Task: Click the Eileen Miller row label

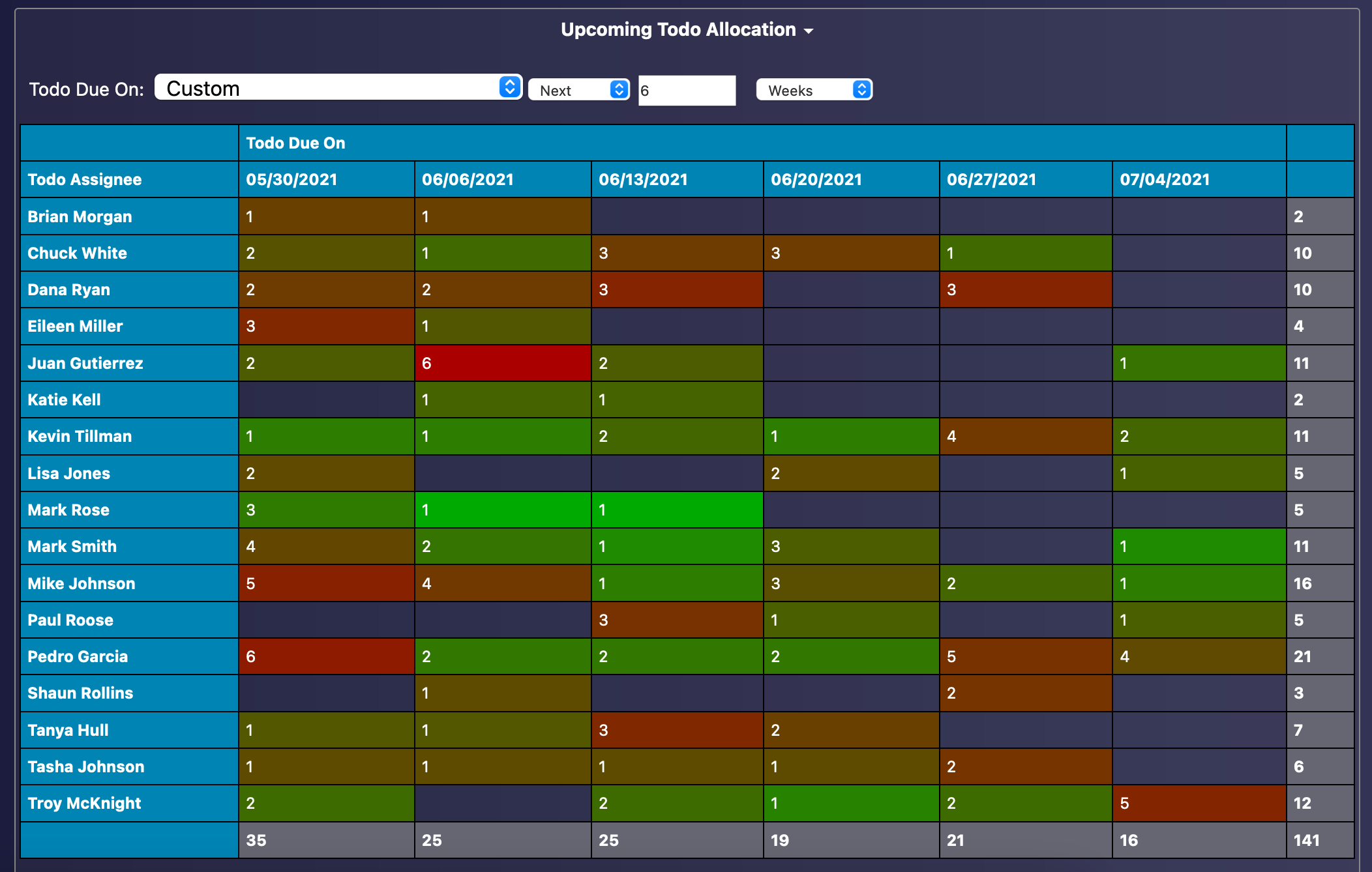Action: point(129,326)
